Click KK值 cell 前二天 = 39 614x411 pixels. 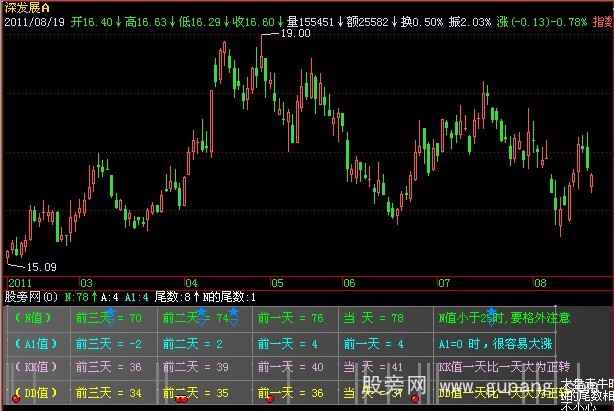(196, 367)
